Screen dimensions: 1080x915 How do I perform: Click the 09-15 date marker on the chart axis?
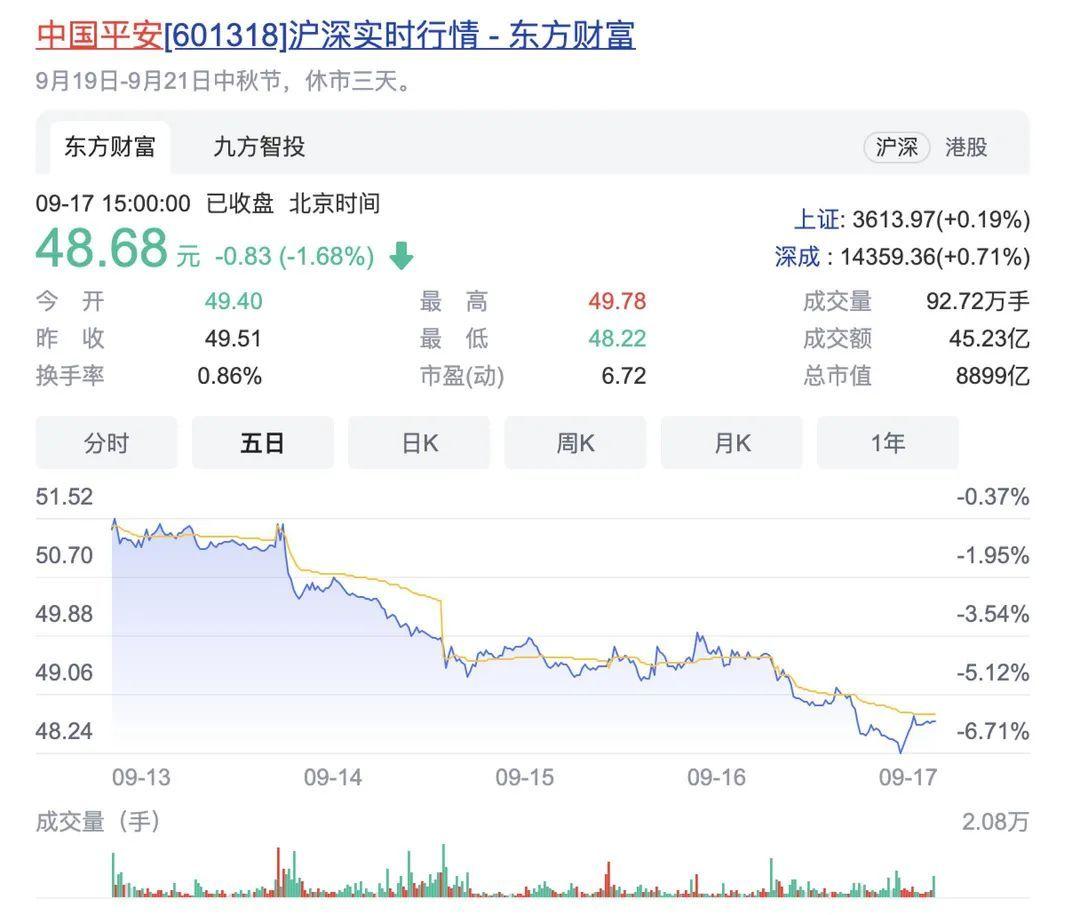click(524, 778)
